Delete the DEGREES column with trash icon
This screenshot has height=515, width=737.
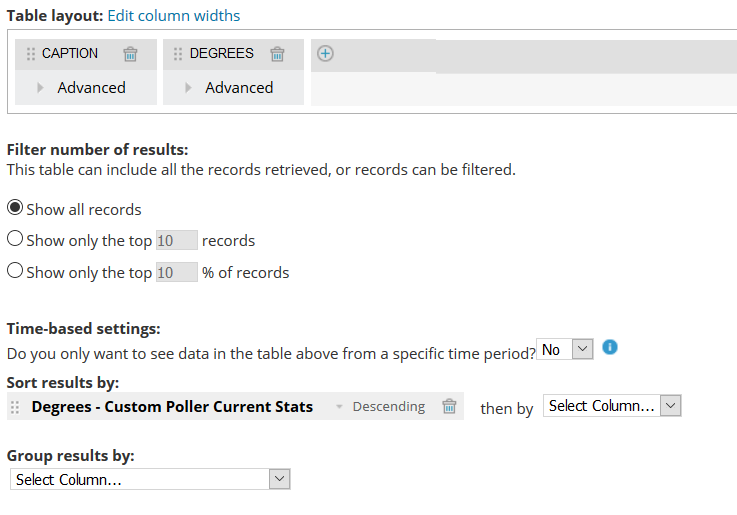278,54
